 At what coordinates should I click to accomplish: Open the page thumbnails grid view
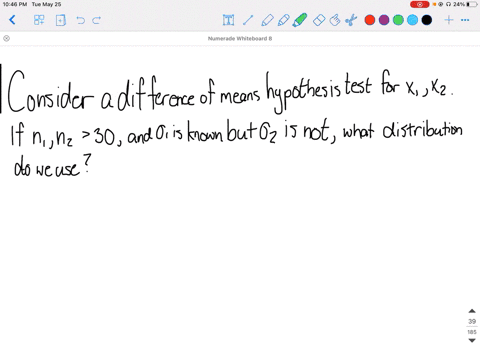point(39,20)
